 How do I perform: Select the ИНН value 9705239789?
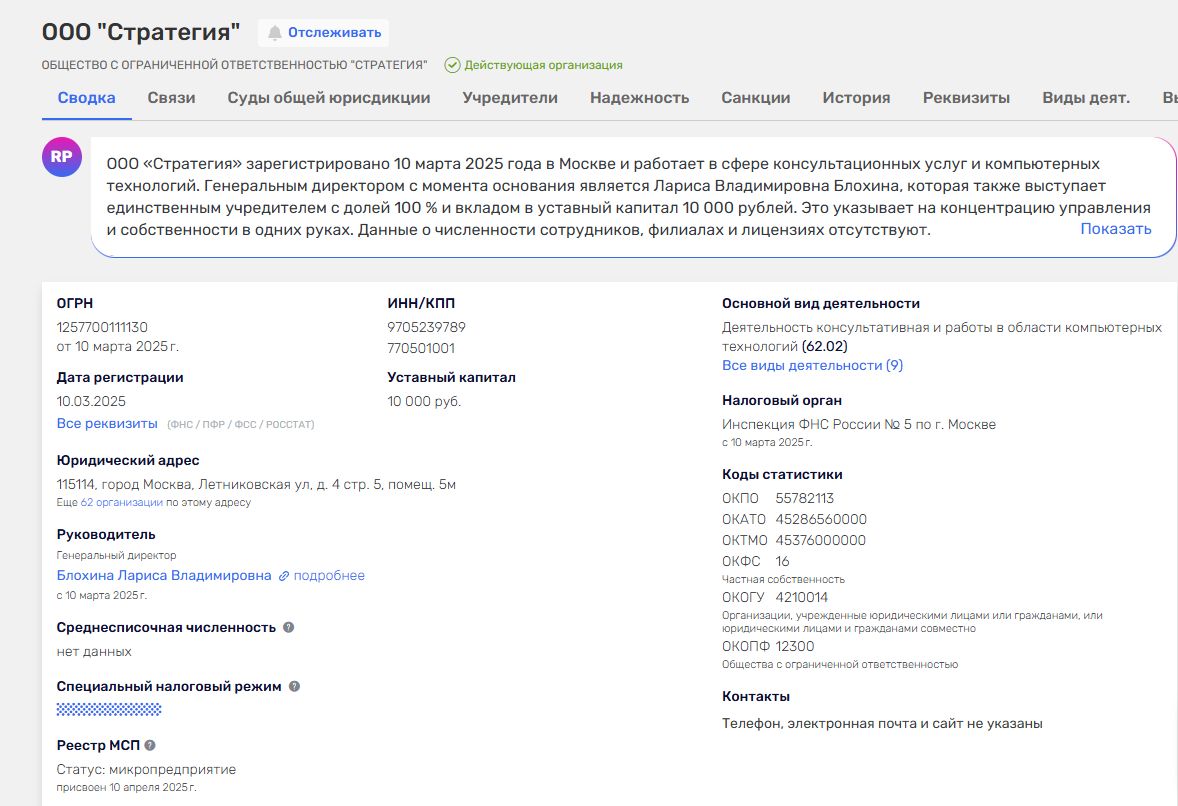coord(426,328)
